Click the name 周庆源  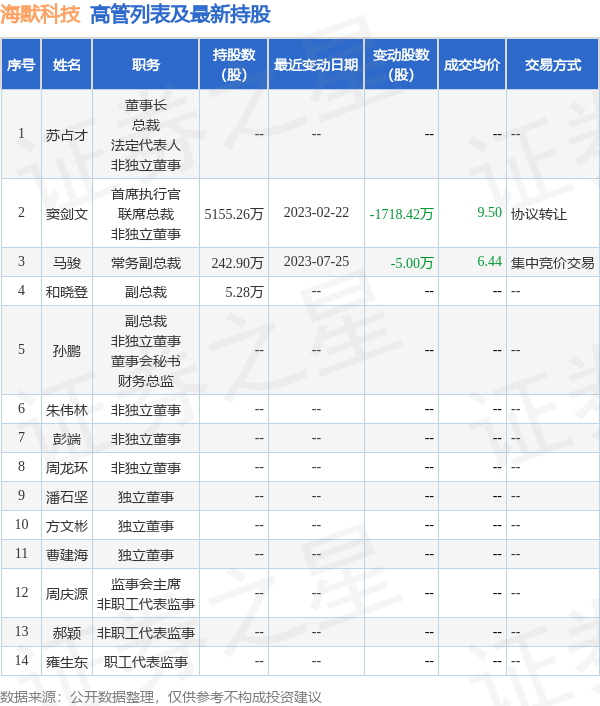pos(67,593)
